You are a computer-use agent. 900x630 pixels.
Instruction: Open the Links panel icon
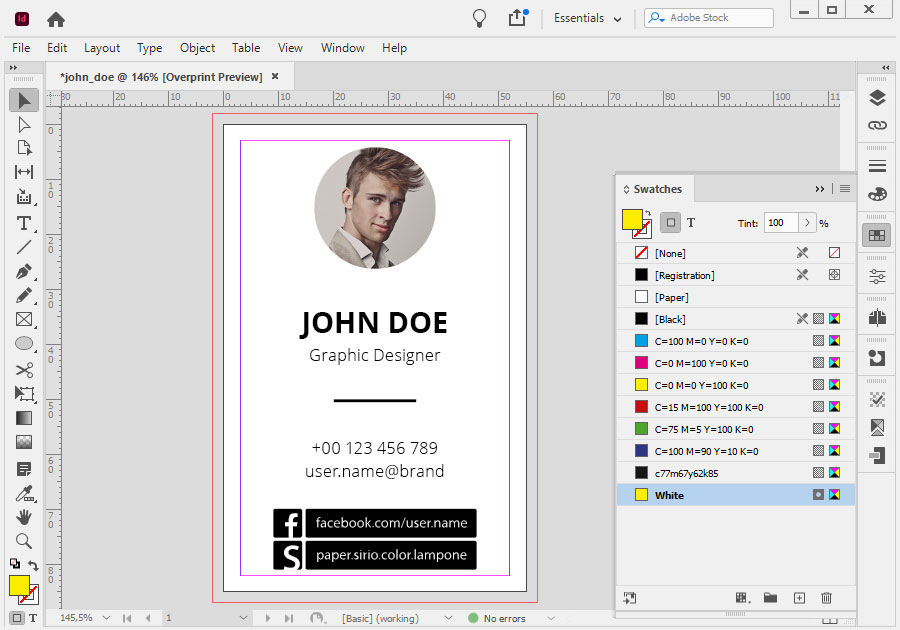(x=877, y=125)
